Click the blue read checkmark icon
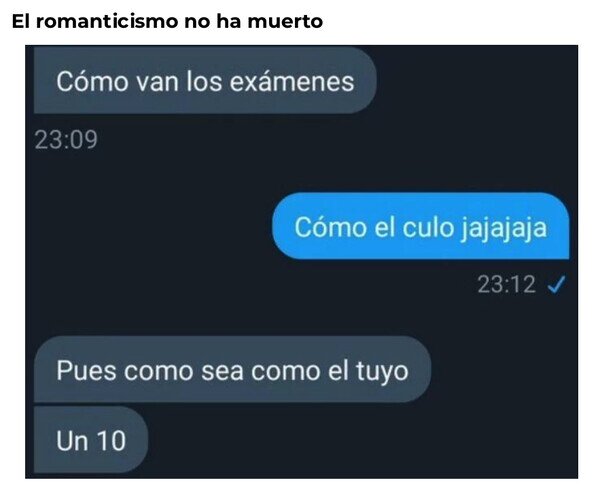This screenshot has width=600, height=491. (x=556, y=285)
